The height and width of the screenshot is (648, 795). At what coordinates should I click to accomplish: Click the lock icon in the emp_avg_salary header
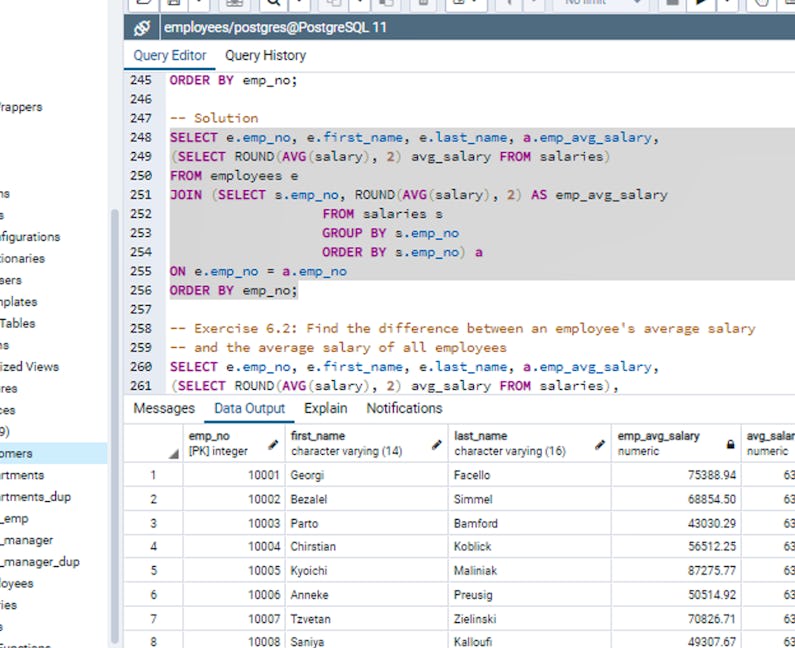pos(730,445)
